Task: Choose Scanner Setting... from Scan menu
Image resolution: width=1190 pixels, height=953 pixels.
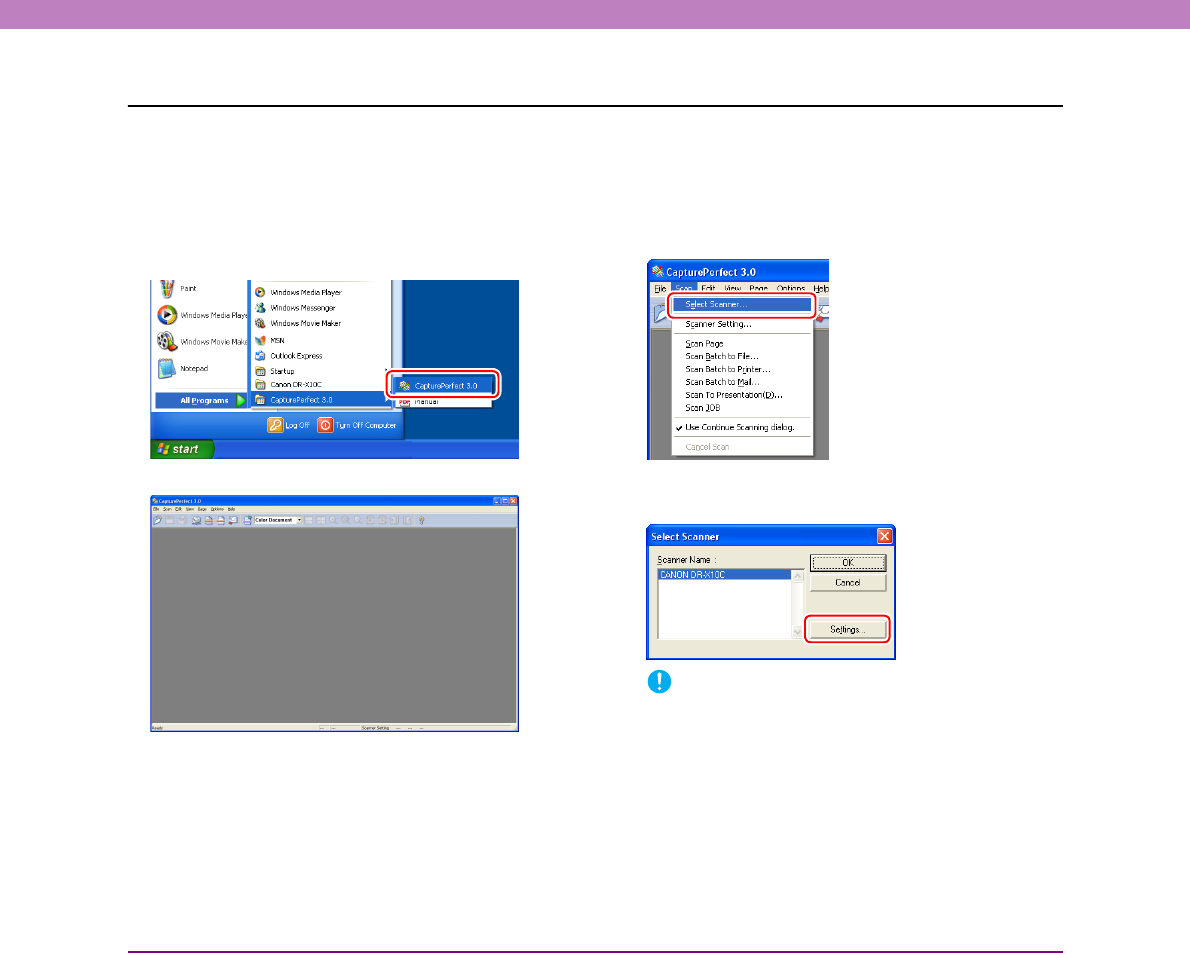Action: point(741,324)
